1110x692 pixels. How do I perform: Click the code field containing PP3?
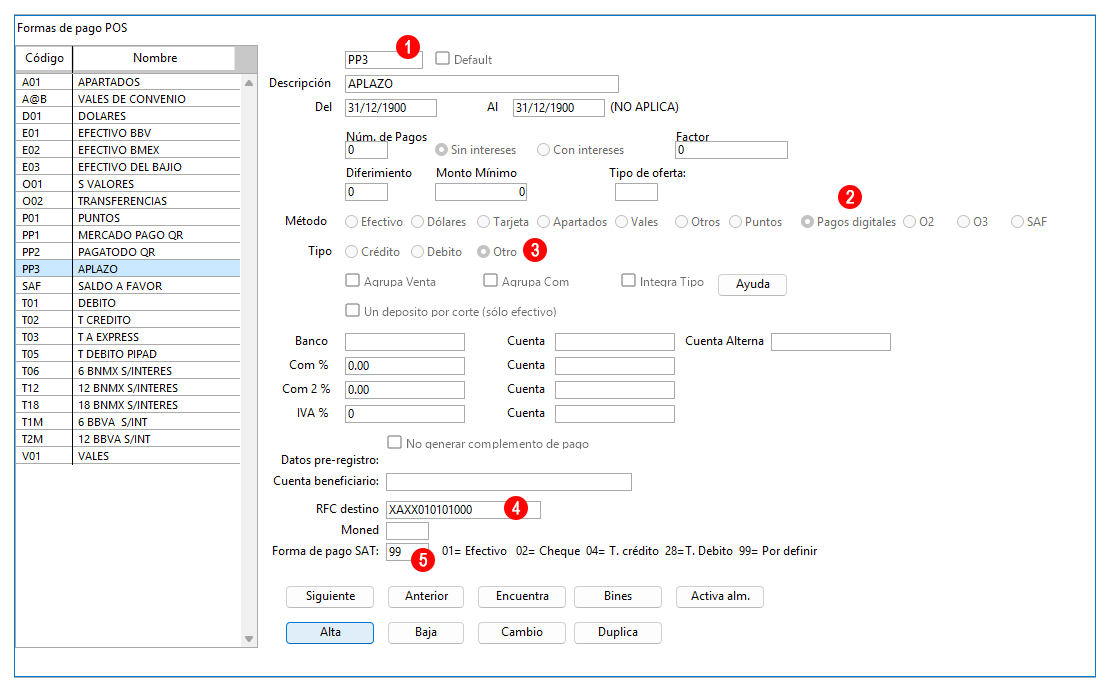384,60
